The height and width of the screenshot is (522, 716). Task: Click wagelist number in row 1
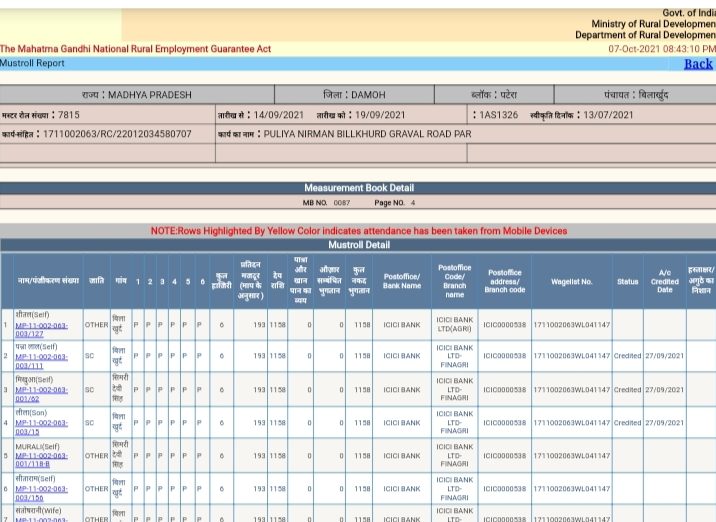(x=572, y=325)
